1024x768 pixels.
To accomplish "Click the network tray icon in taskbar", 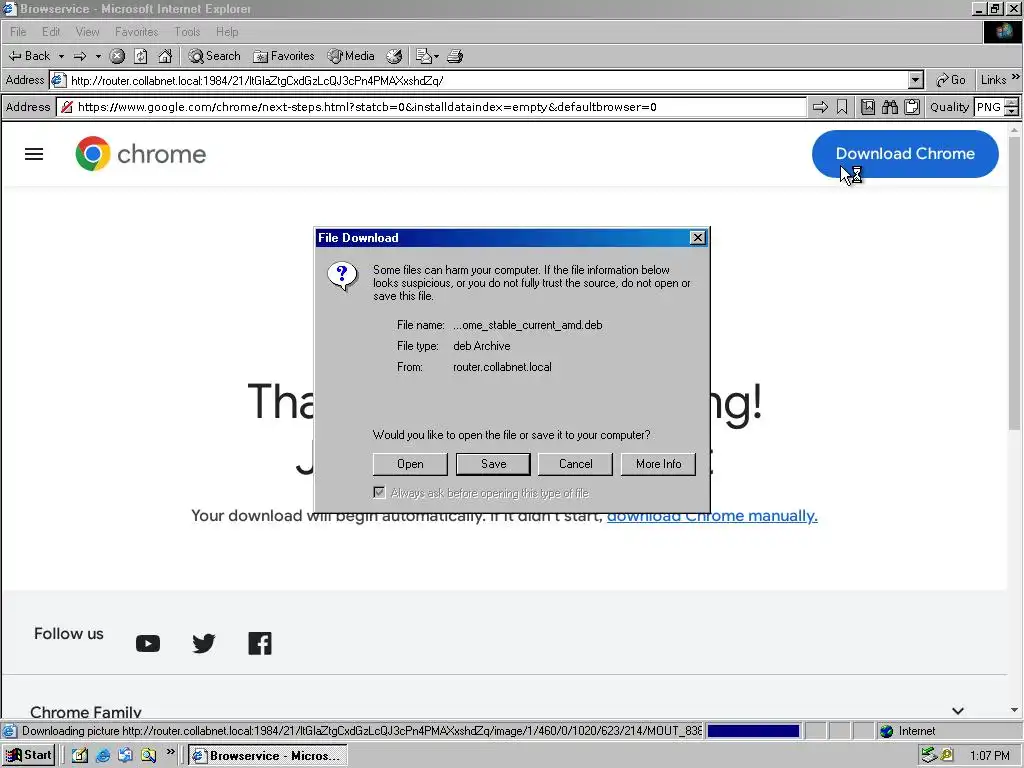I will tap(929, 756).
